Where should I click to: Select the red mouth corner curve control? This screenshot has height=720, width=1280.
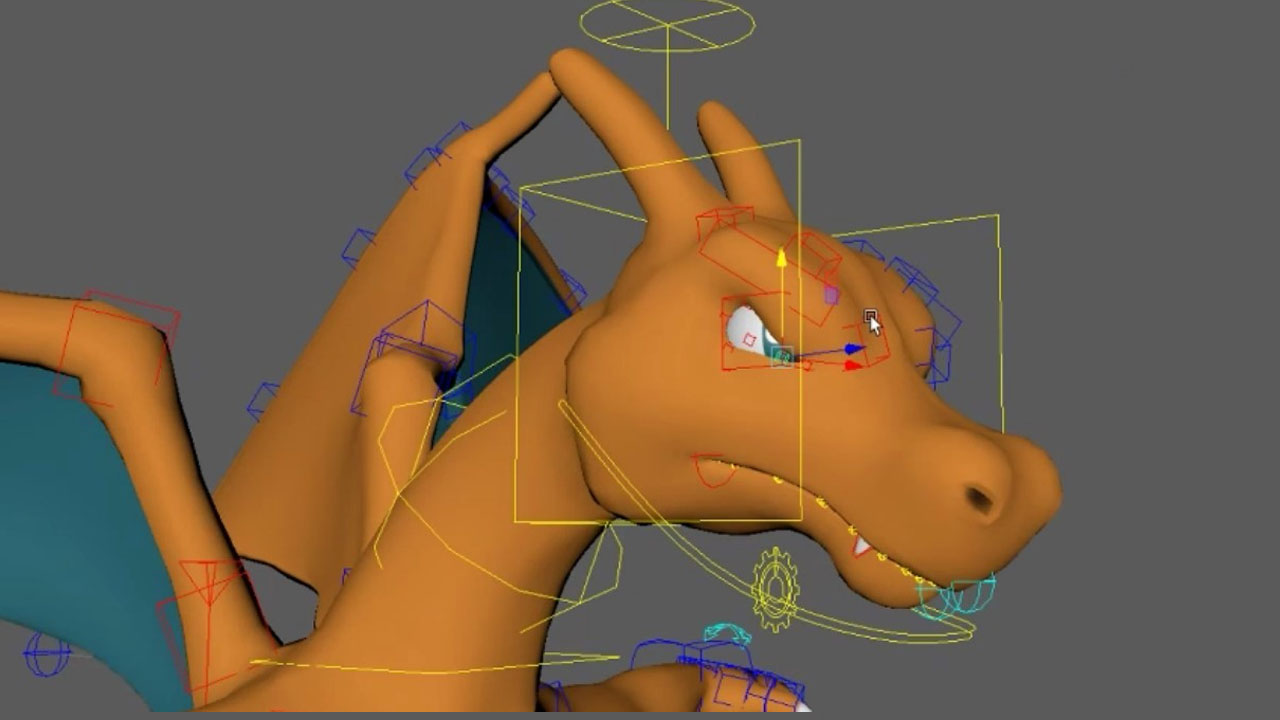coord(712,471)
